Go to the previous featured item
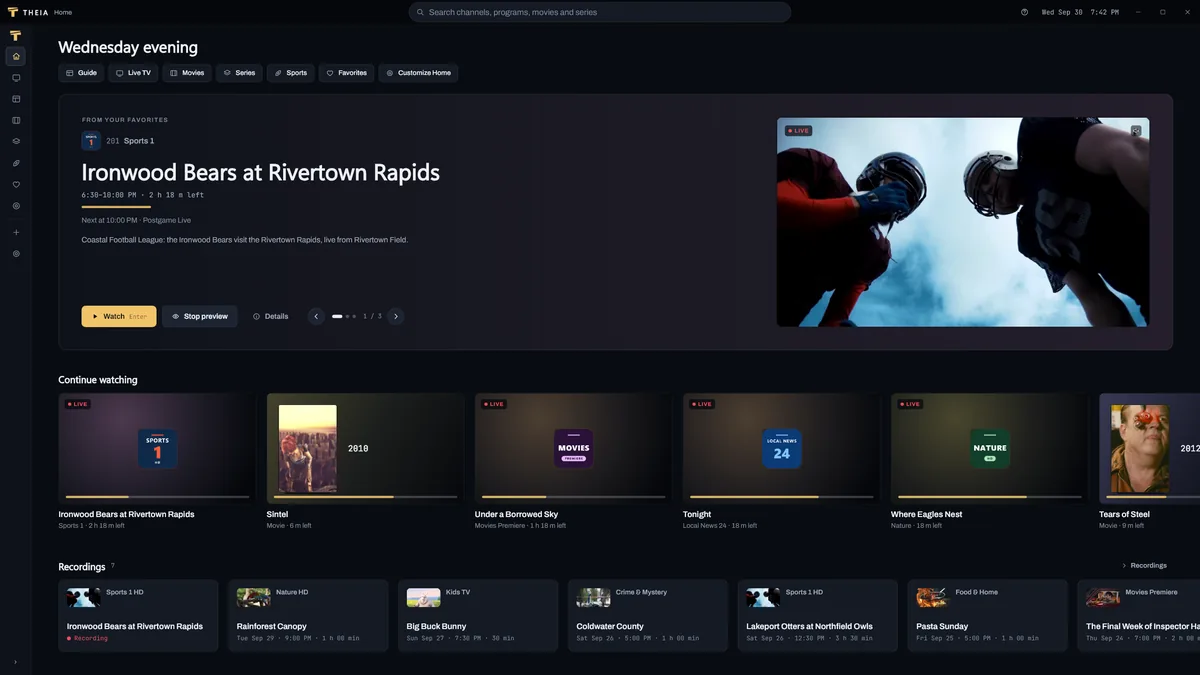The width and height of the screenshot is (1200, 675). click(x=316, y=316)
